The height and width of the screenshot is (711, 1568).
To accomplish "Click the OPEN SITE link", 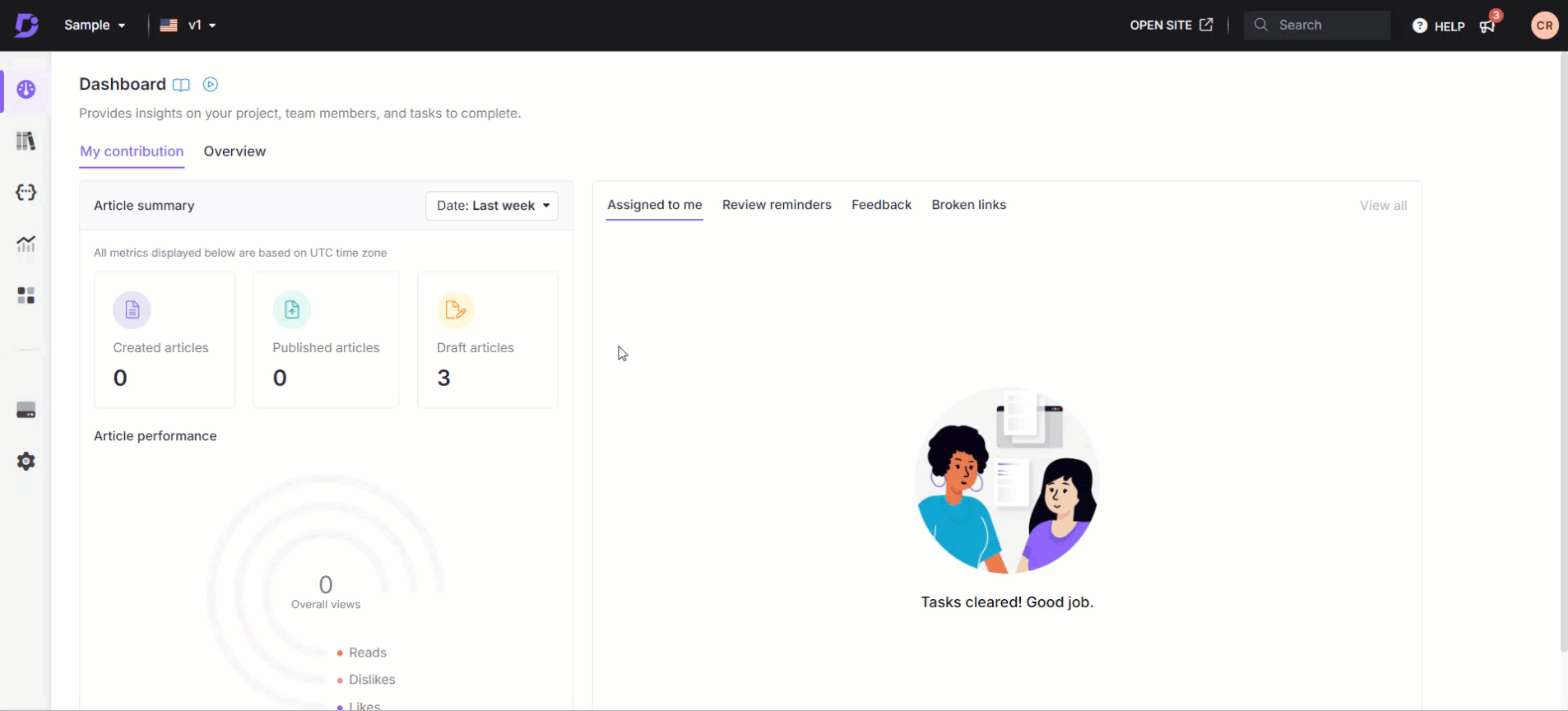I will [x=1171, y=26].
